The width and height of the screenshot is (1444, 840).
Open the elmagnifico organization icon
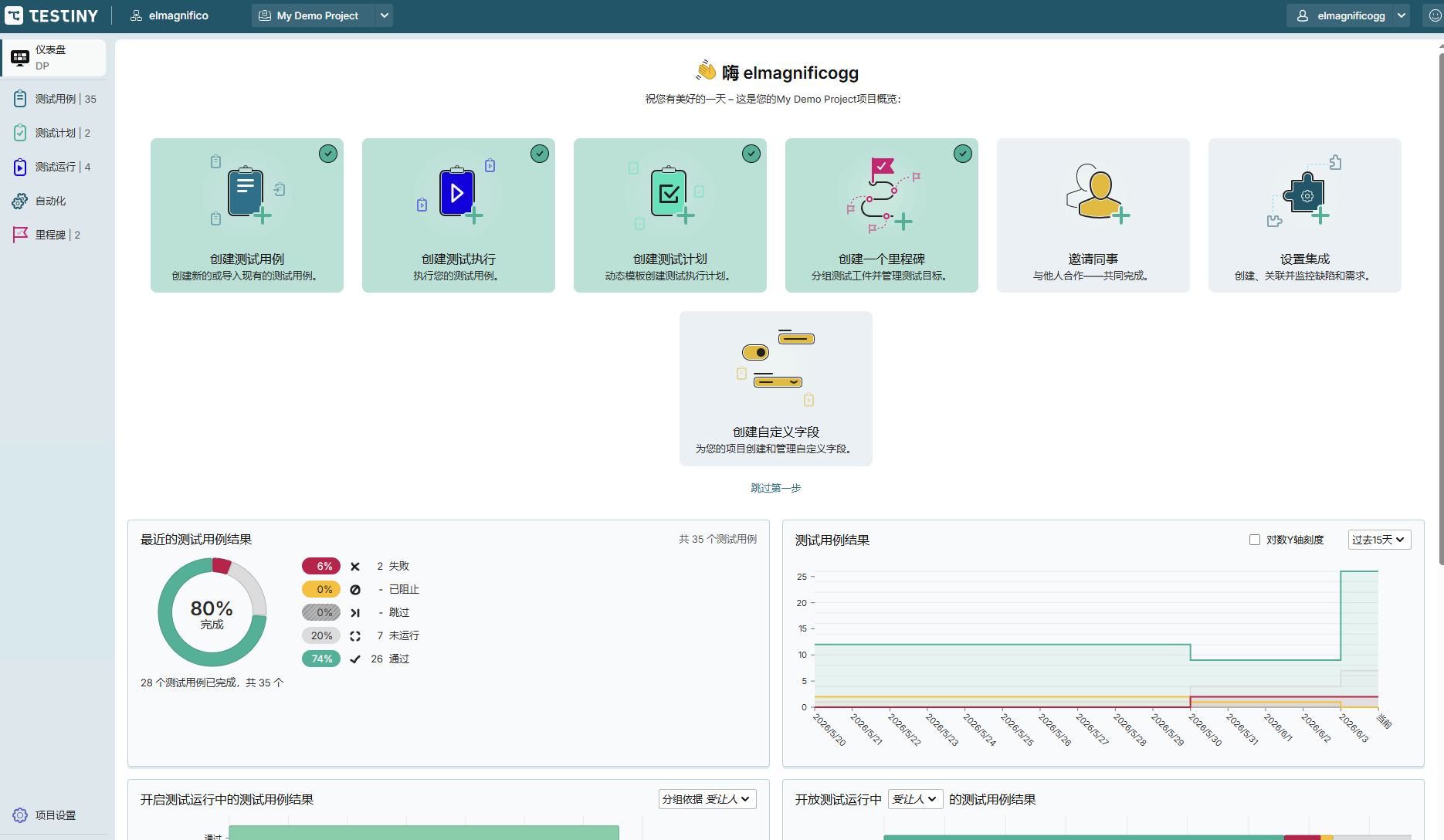(136, 15)
